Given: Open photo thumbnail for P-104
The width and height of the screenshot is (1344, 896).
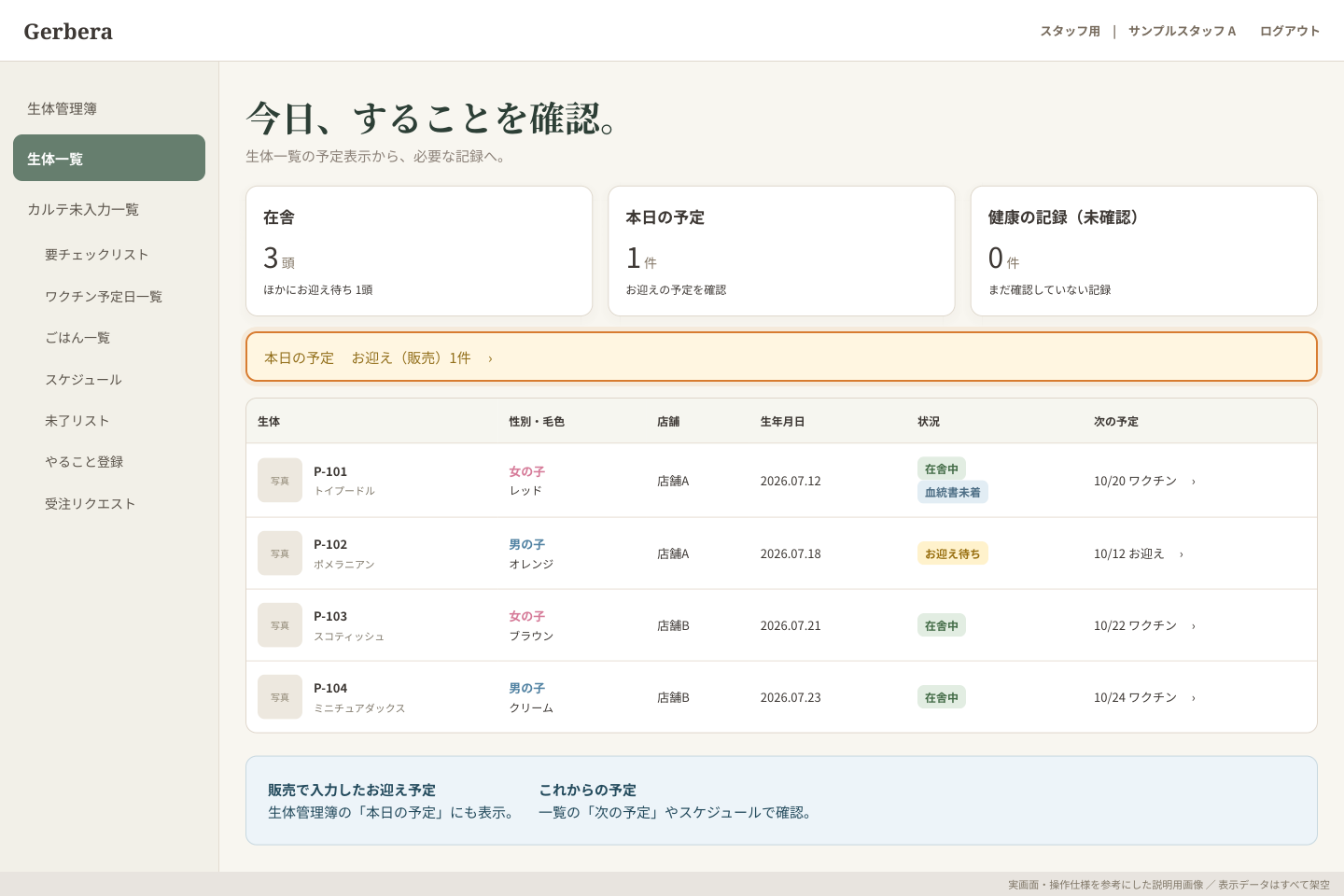Looking at the screenshot, I should coord(280,697).
